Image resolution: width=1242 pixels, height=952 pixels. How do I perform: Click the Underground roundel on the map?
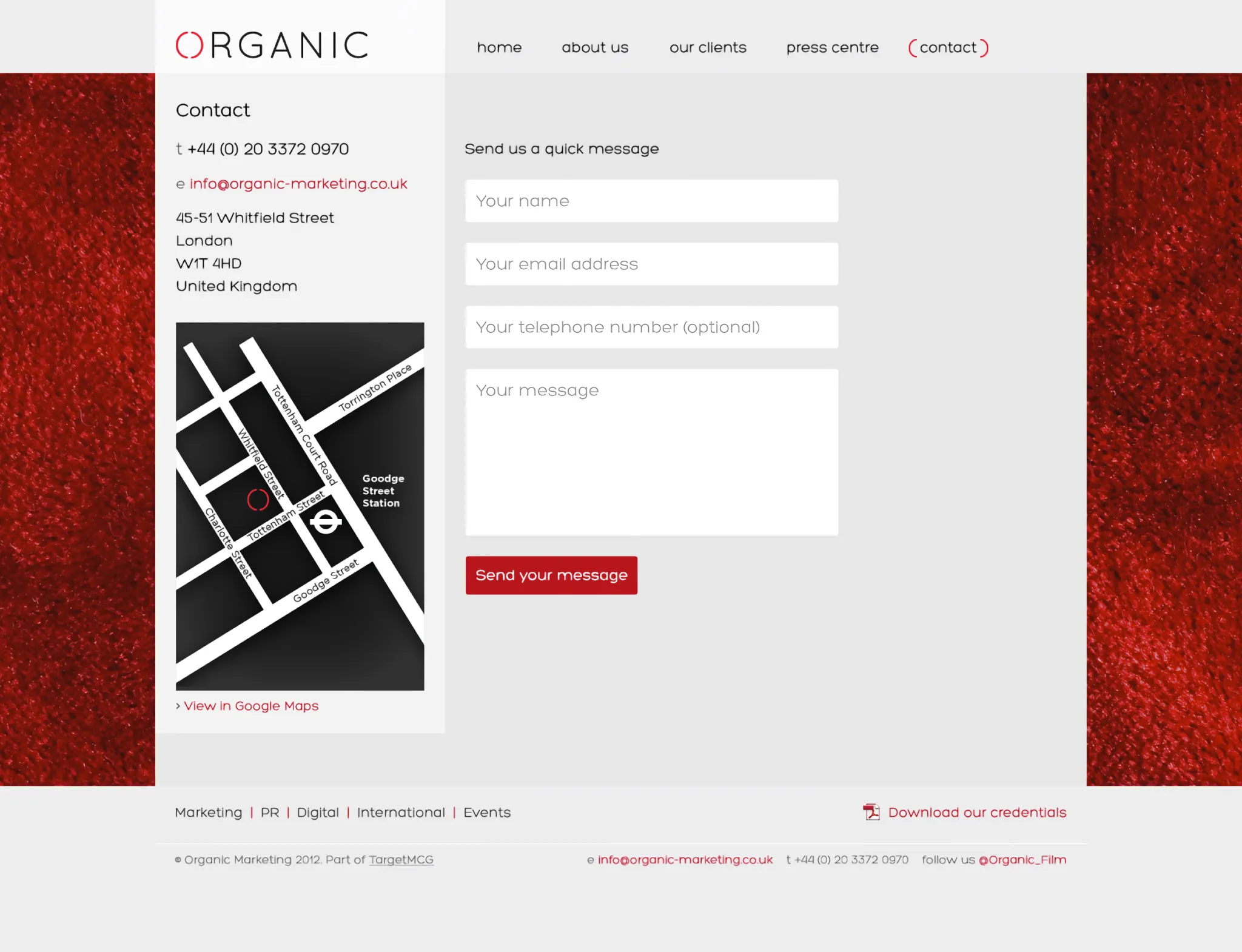[326, 521]
